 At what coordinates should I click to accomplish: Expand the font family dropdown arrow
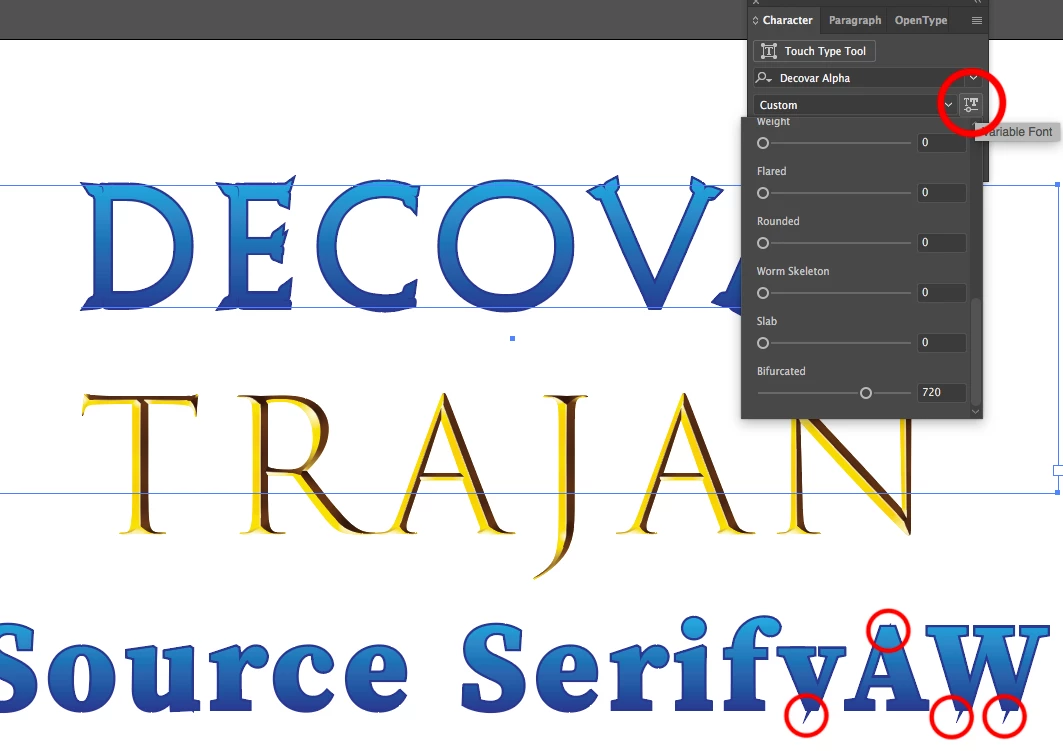[974, 78]
